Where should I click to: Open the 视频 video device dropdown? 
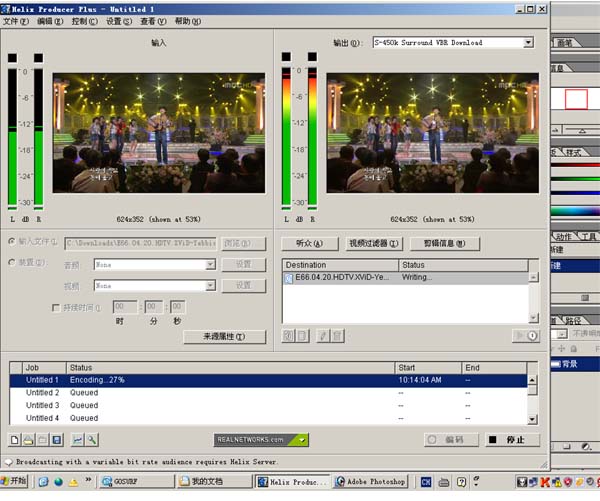pyautogui.click(x=210, y=285)
